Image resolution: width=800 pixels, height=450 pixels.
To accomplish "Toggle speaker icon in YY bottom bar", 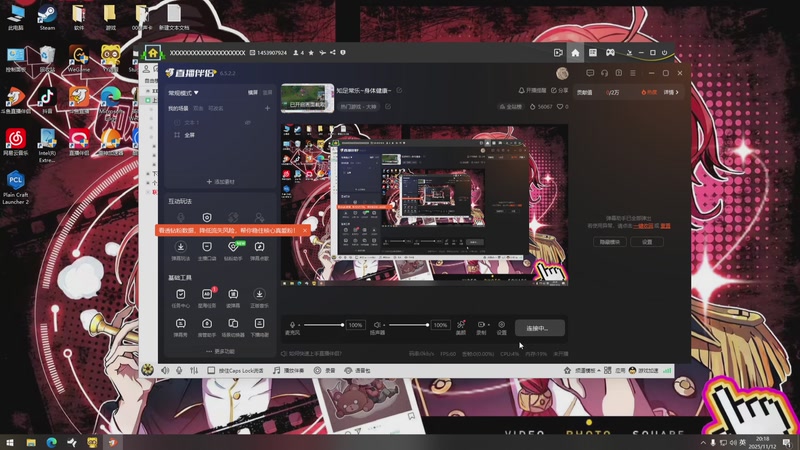I will [165, 370].
